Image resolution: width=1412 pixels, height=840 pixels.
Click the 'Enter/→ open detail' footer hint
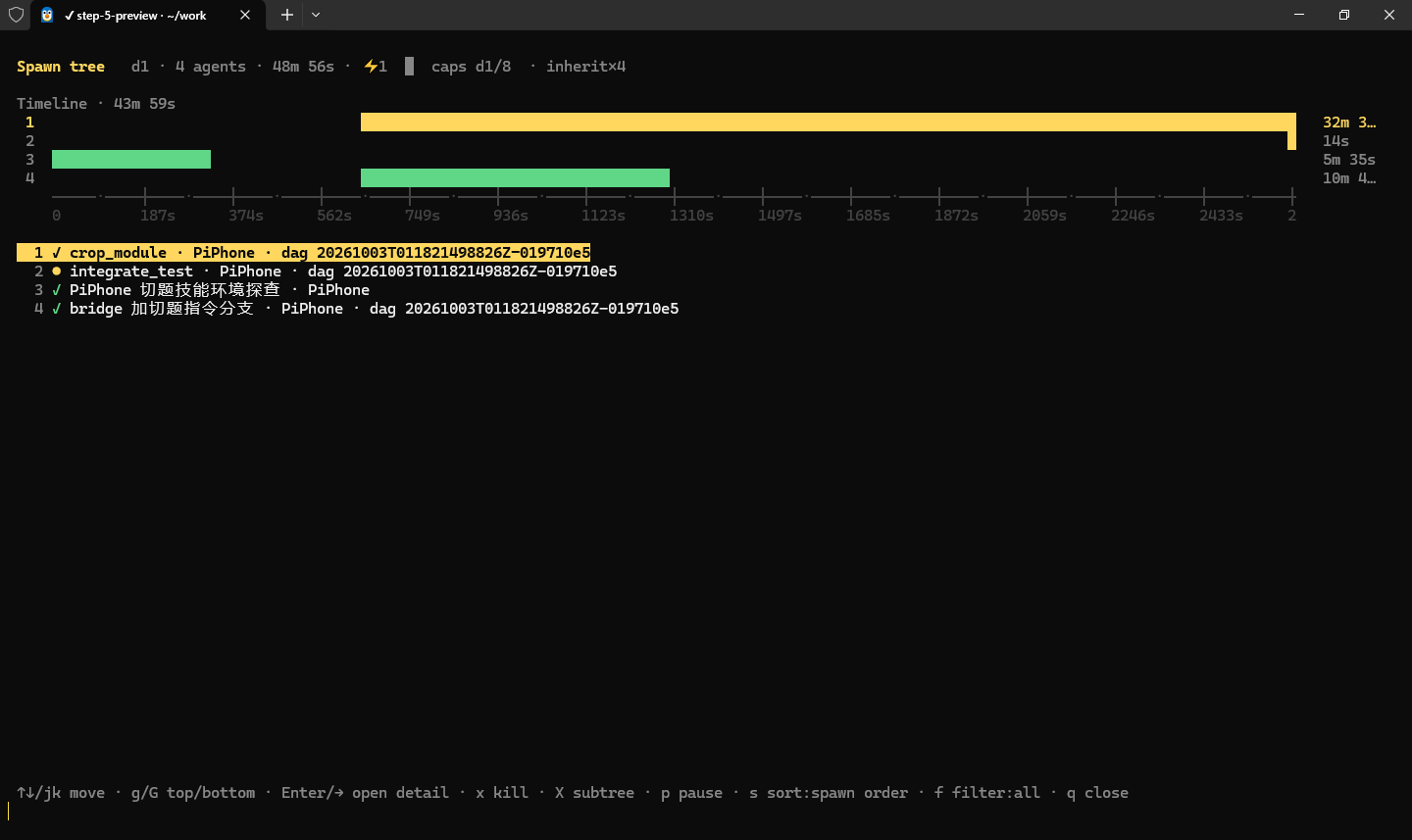click(x=365, y=793)
